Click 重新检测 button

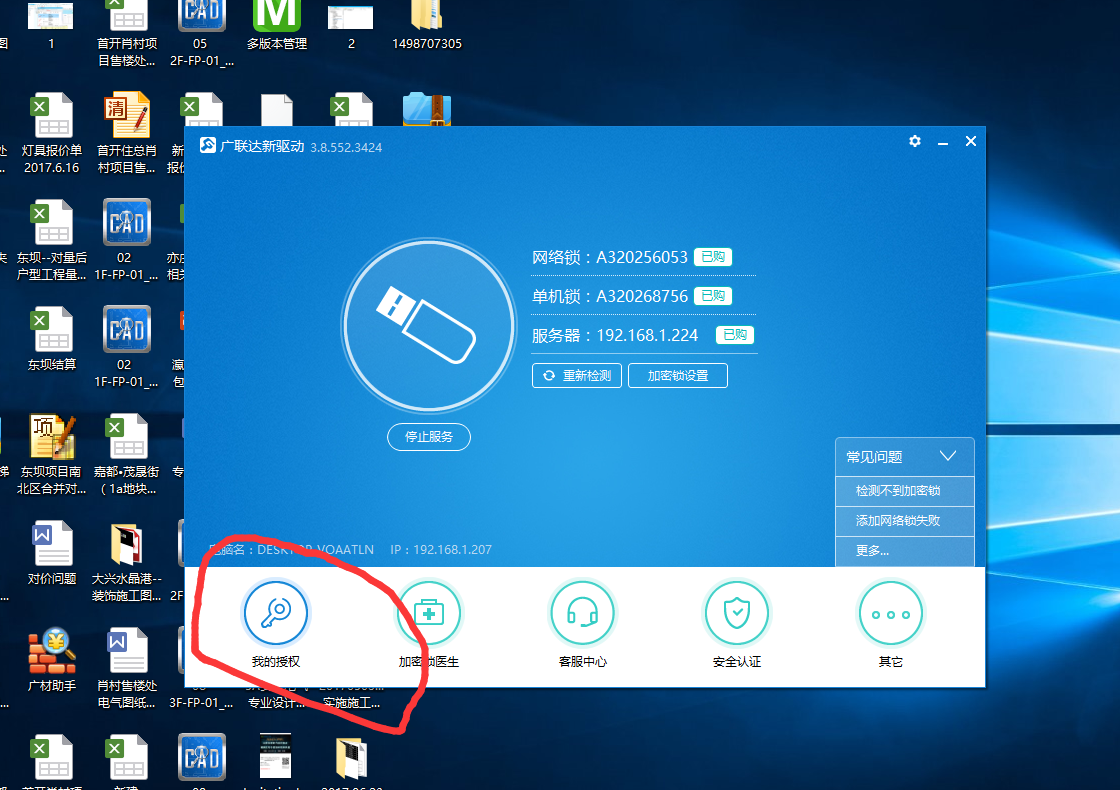point(576,376)
